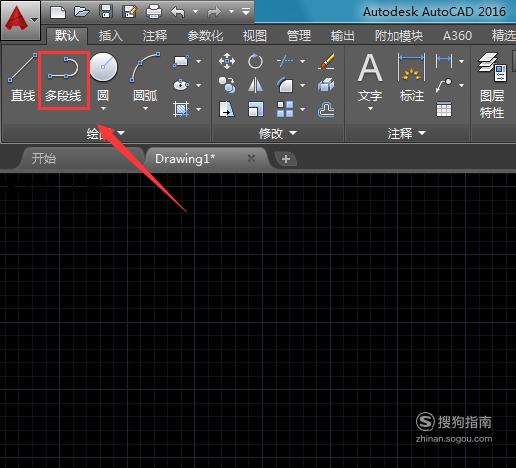
Task: Select the Array tool
Action: (285, 109)
